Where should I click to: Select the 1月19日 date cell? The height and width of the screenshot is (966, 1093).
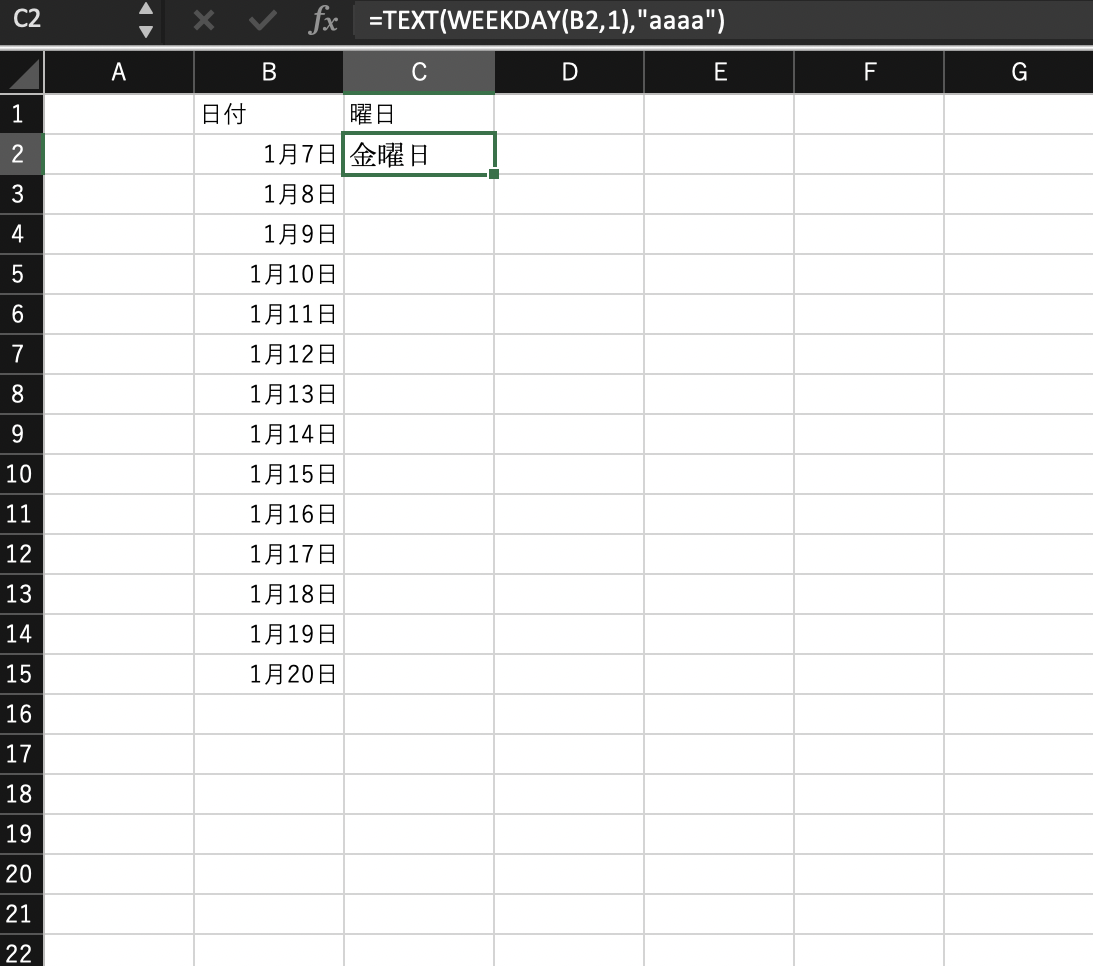[x=268, y=634]
